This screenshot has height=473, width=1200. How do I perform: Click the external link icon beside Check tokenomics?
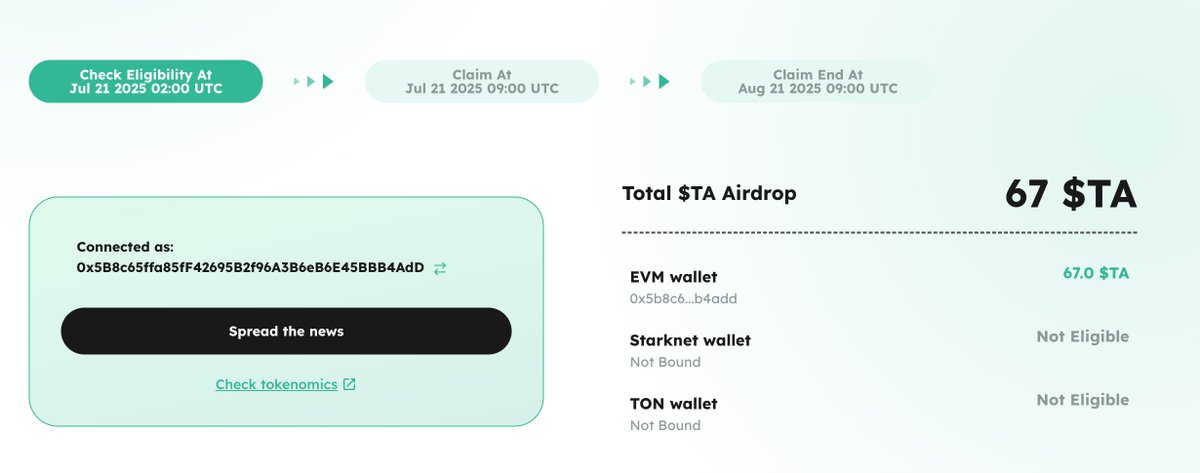click(349, 384)
